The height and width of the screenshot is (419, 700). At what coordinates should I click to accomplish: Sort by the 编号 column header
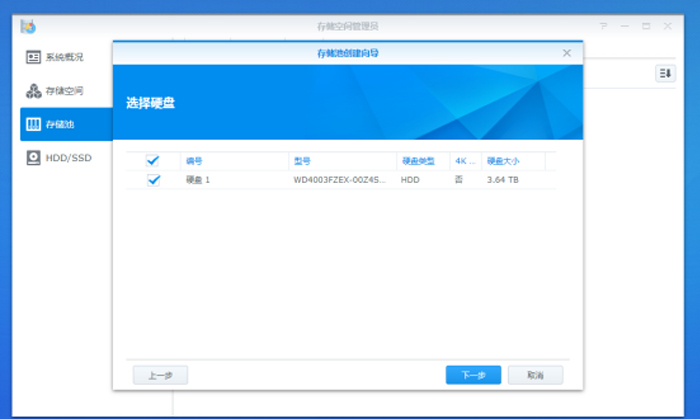(x=234, y=161)
